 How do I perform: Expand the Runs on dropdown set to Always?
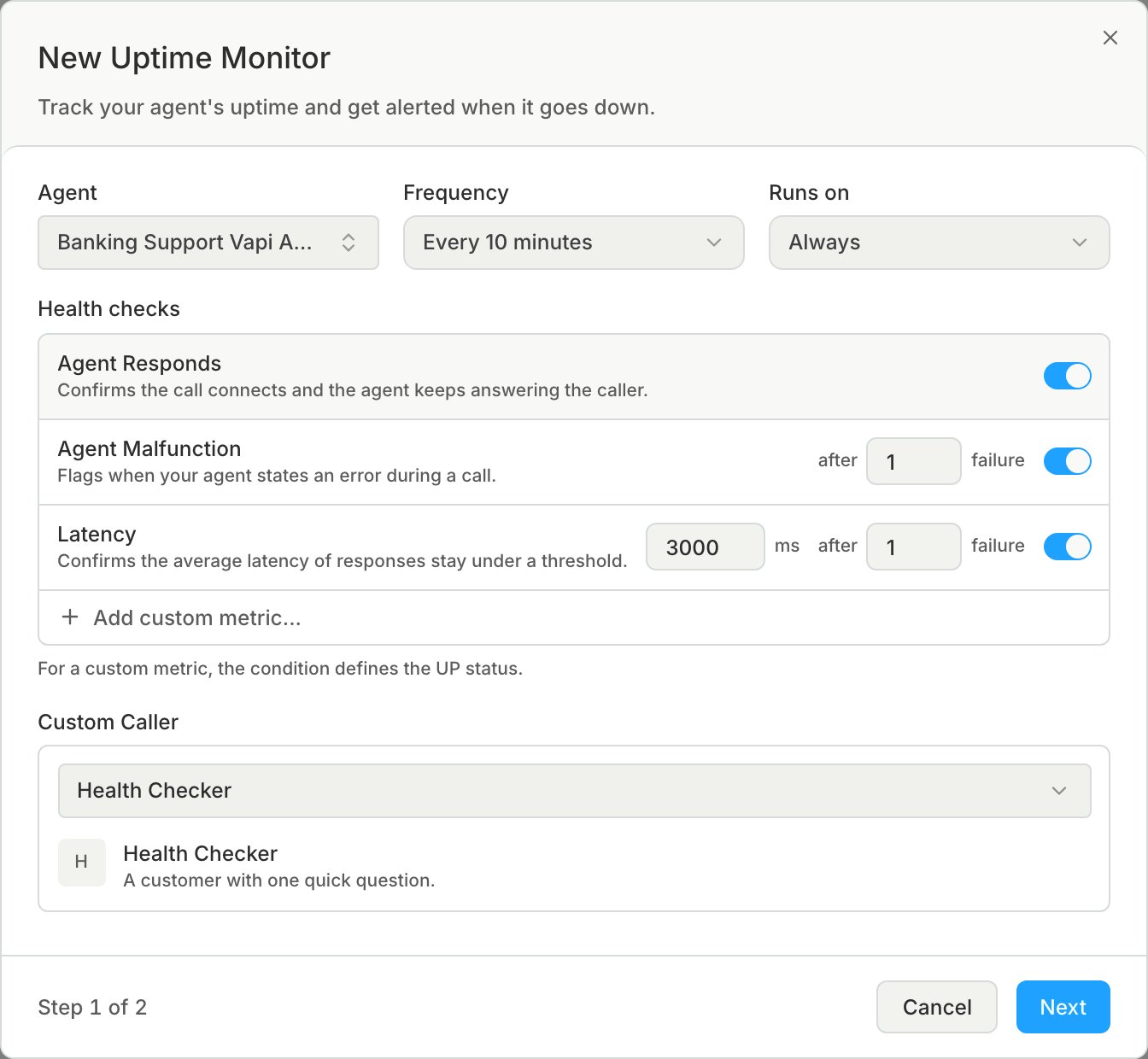940,243
